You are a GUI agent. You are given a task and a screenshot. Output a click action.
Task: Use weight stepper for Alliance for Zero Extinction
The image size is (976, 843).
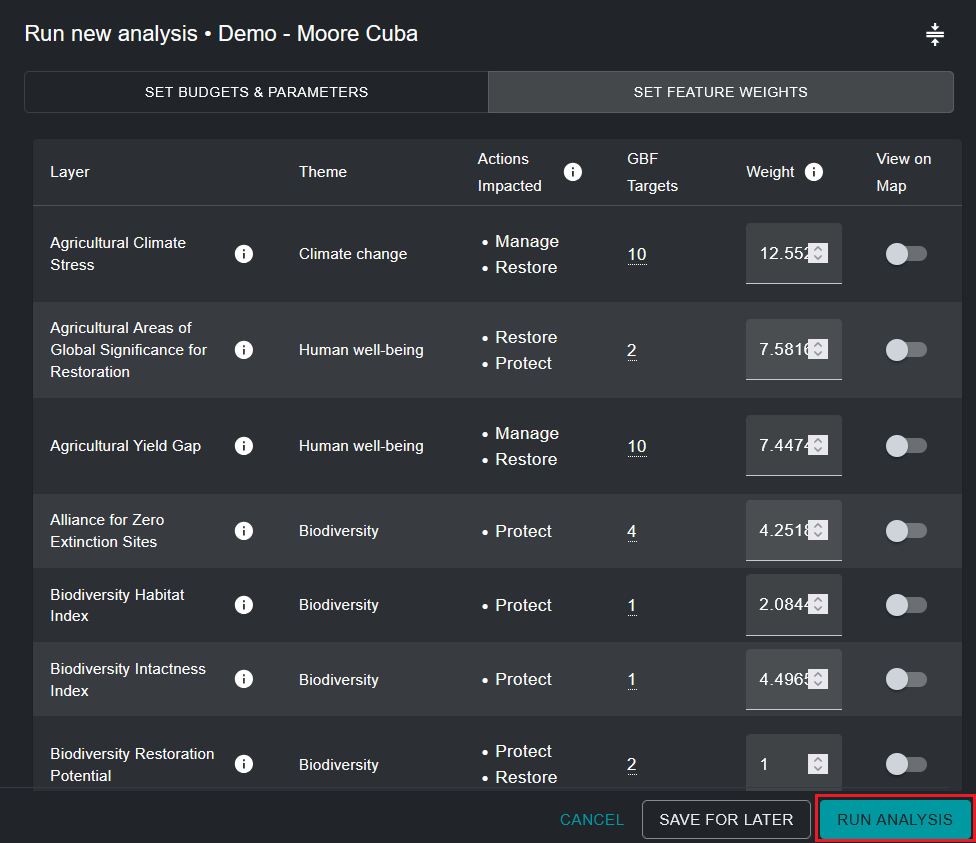coord(818,531)
